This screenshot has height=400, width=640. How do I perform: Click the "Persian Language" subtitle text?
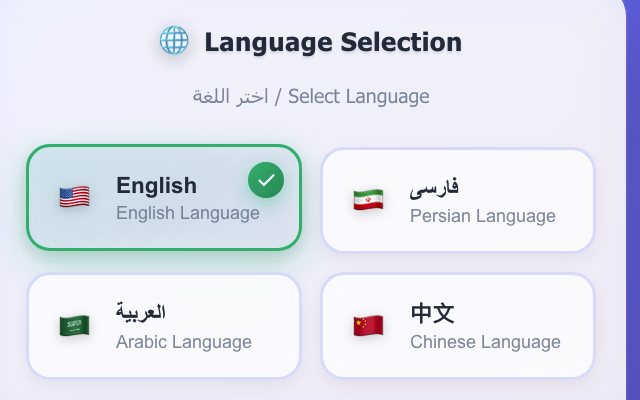pos(482,216)
